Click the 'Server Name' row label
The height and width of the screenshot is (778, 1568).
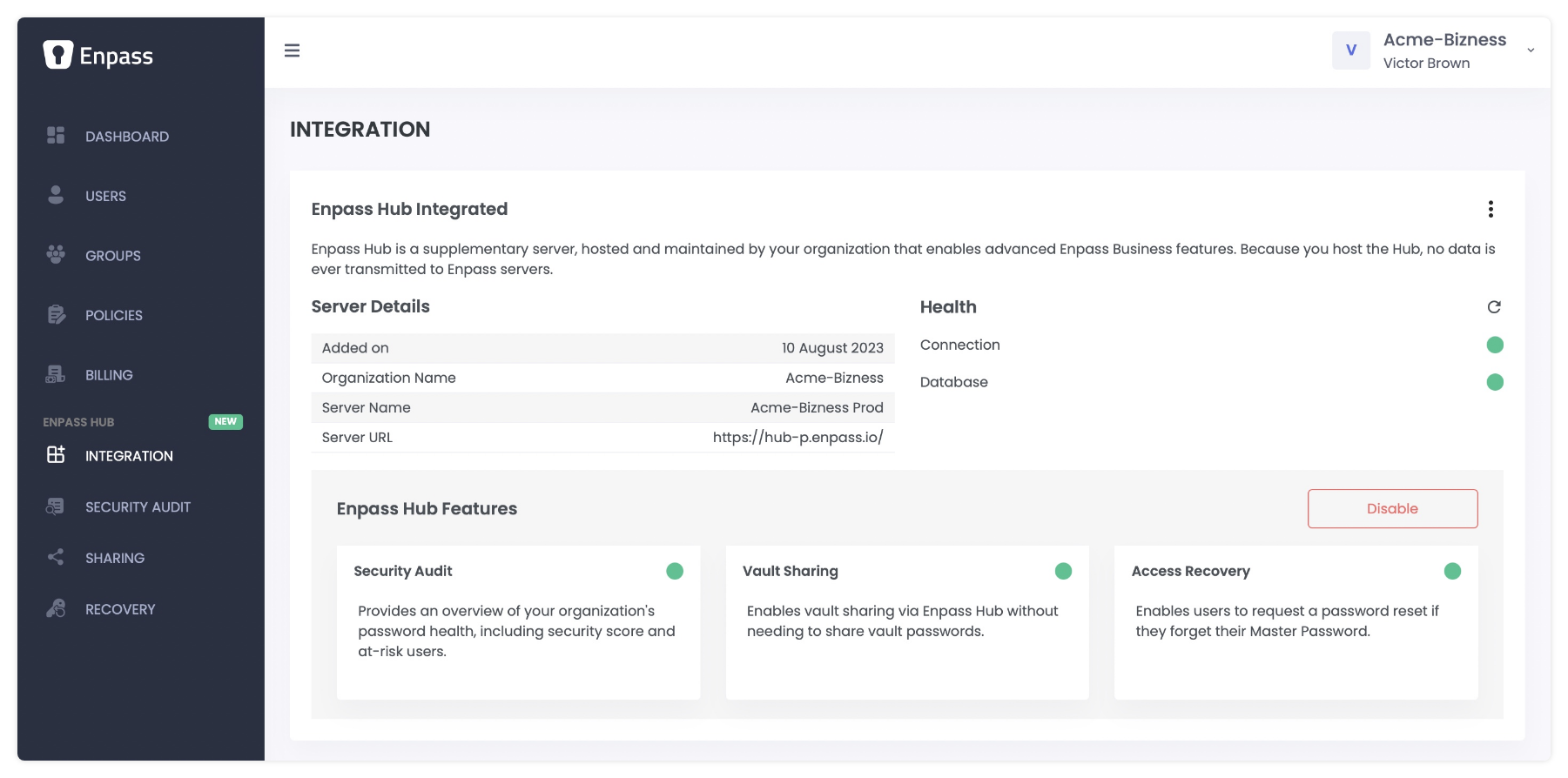pos(366,407)
